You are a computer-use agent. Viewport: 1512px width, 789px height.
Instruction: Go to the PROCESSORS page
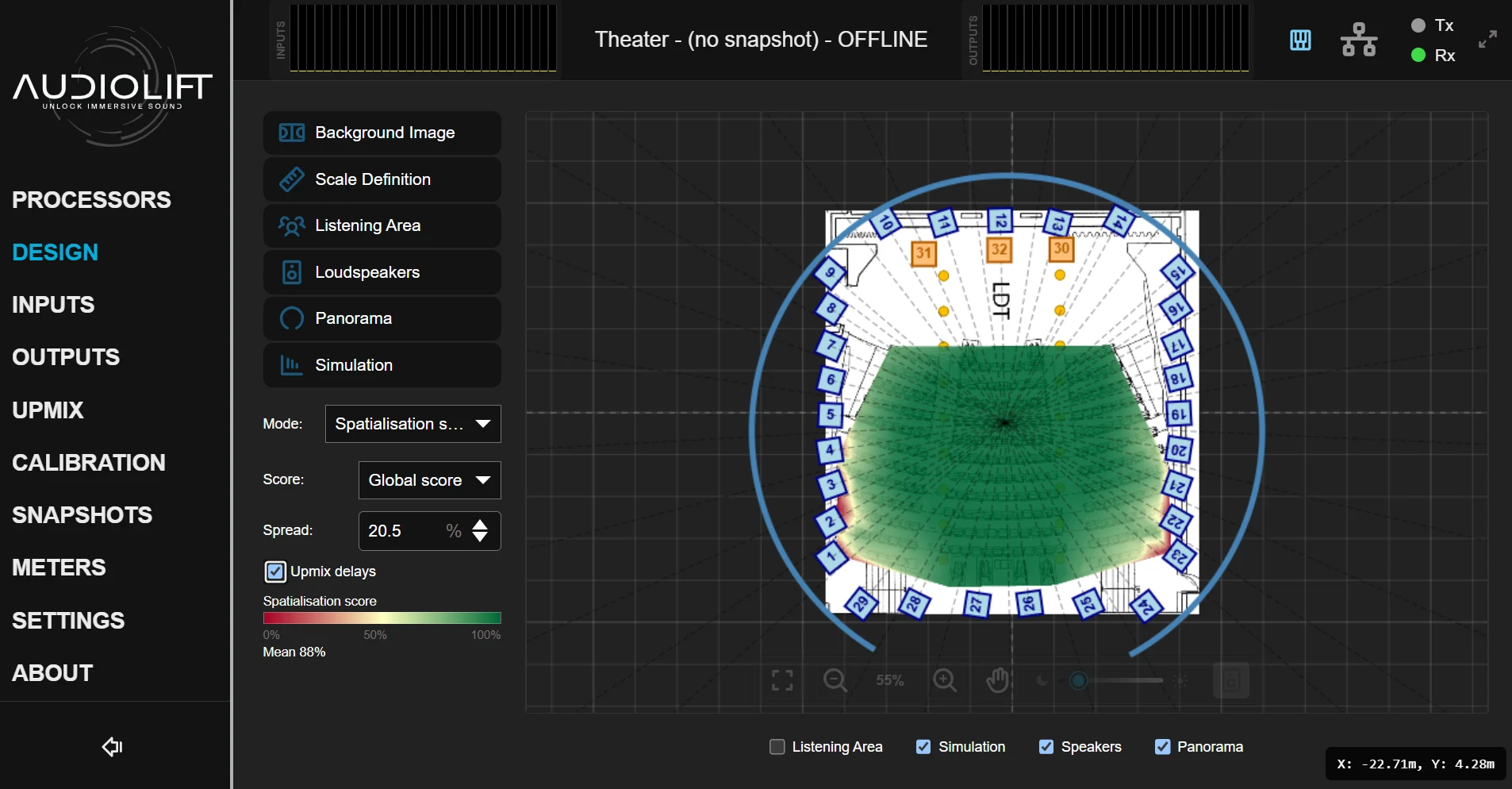91,200
